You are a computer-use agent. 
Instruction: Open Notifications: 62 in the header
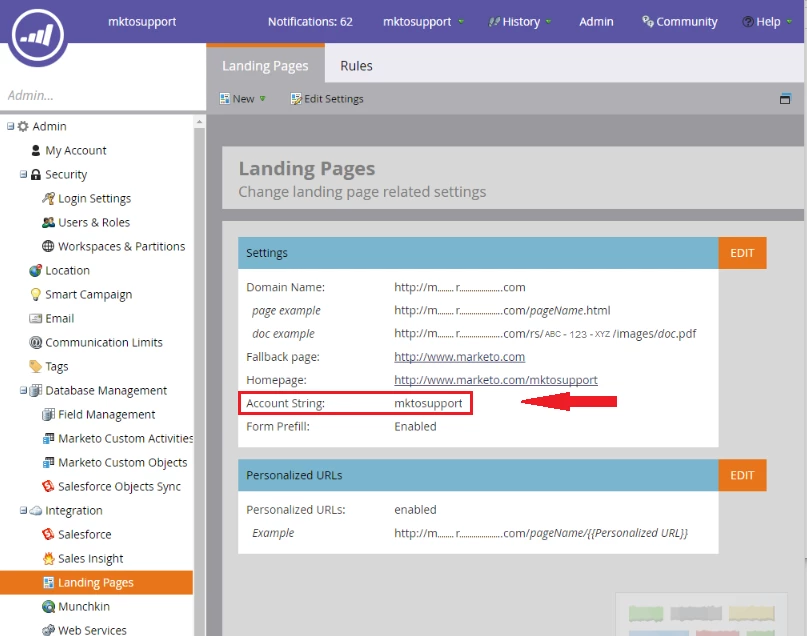point(310,22)
